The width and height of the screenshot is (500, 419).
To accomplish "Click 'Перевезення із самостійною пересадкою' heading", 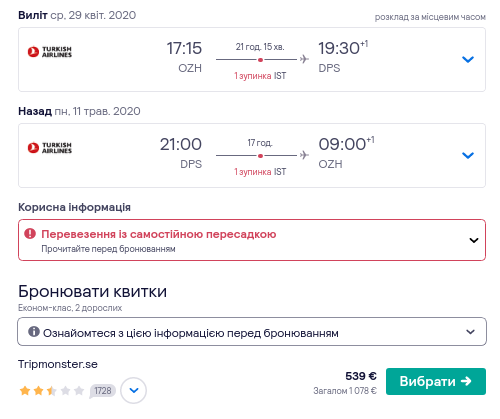I will pos(159,234).
